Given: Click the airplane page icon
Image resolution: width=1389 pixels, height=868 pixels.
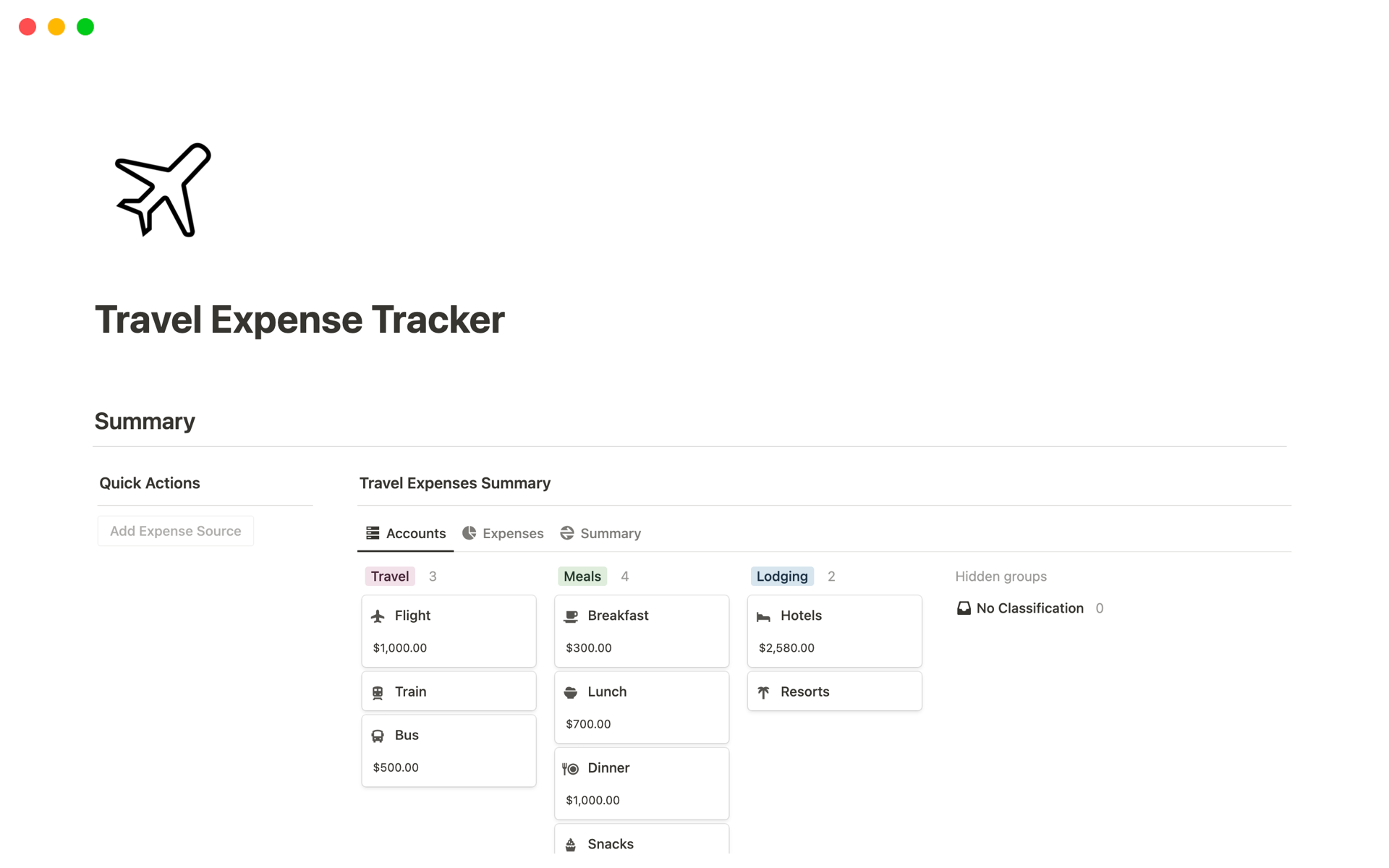Looking at the screenshot, I should [x=163, y=190].
